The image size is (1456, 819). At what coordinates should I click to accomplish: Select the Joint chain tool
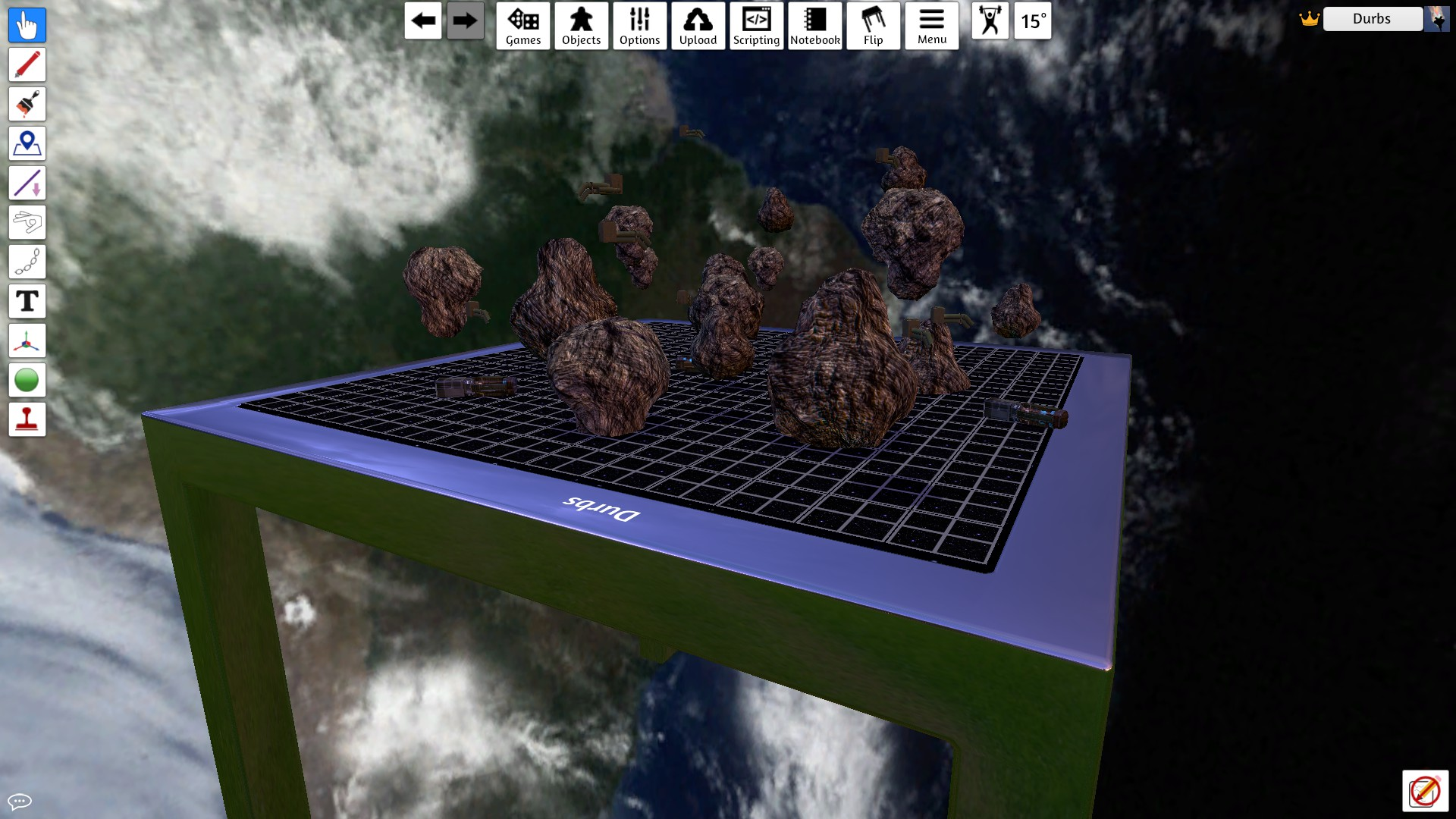27,262
